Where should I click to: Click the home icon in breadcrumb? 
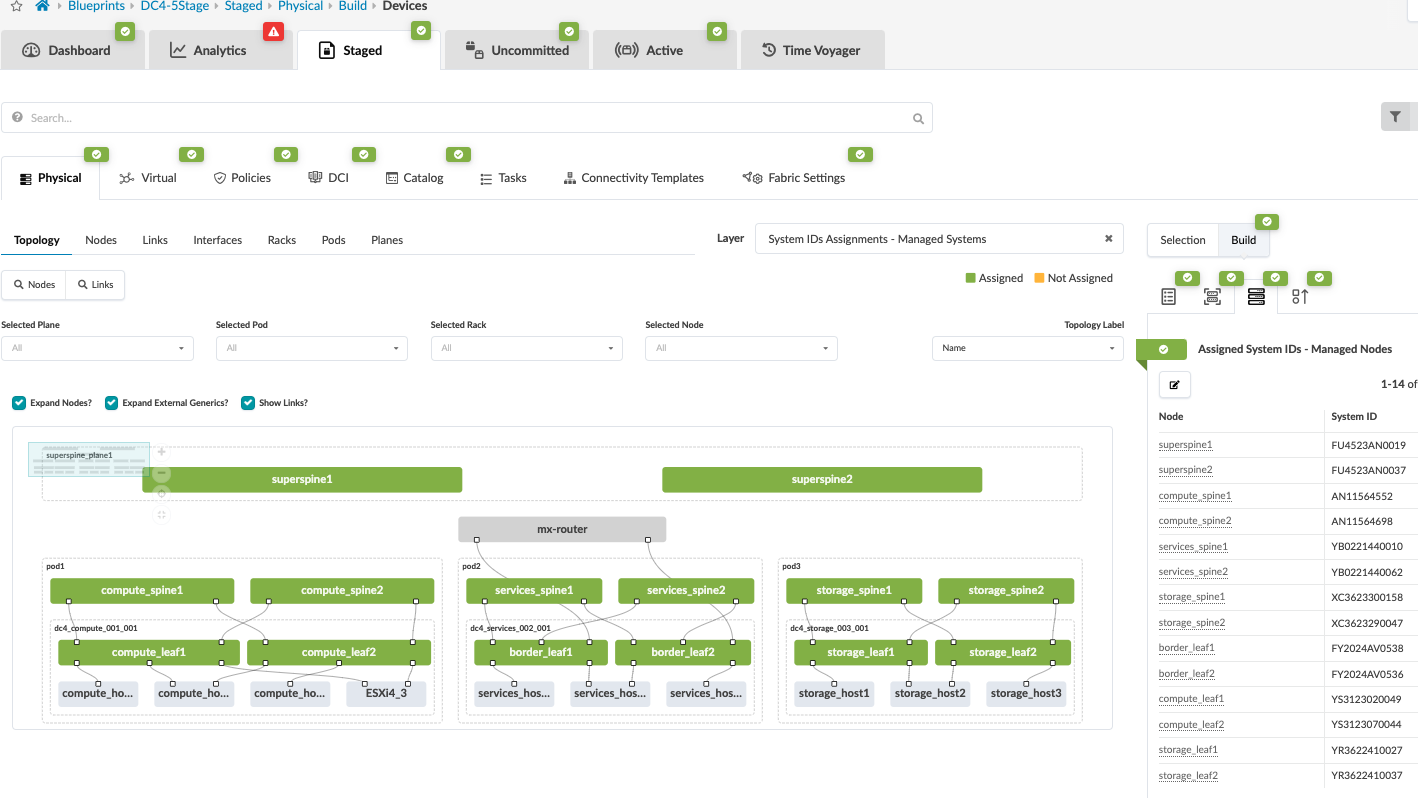[42, 6]
